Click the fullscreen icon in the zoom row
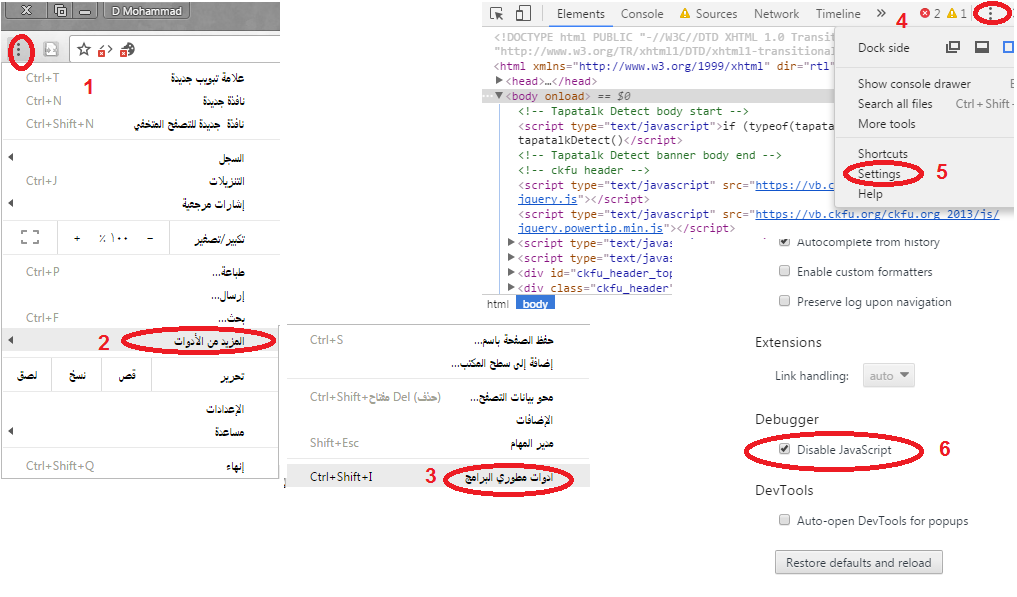The height and width of the screenshot is (597, 1017). (30, 238)
